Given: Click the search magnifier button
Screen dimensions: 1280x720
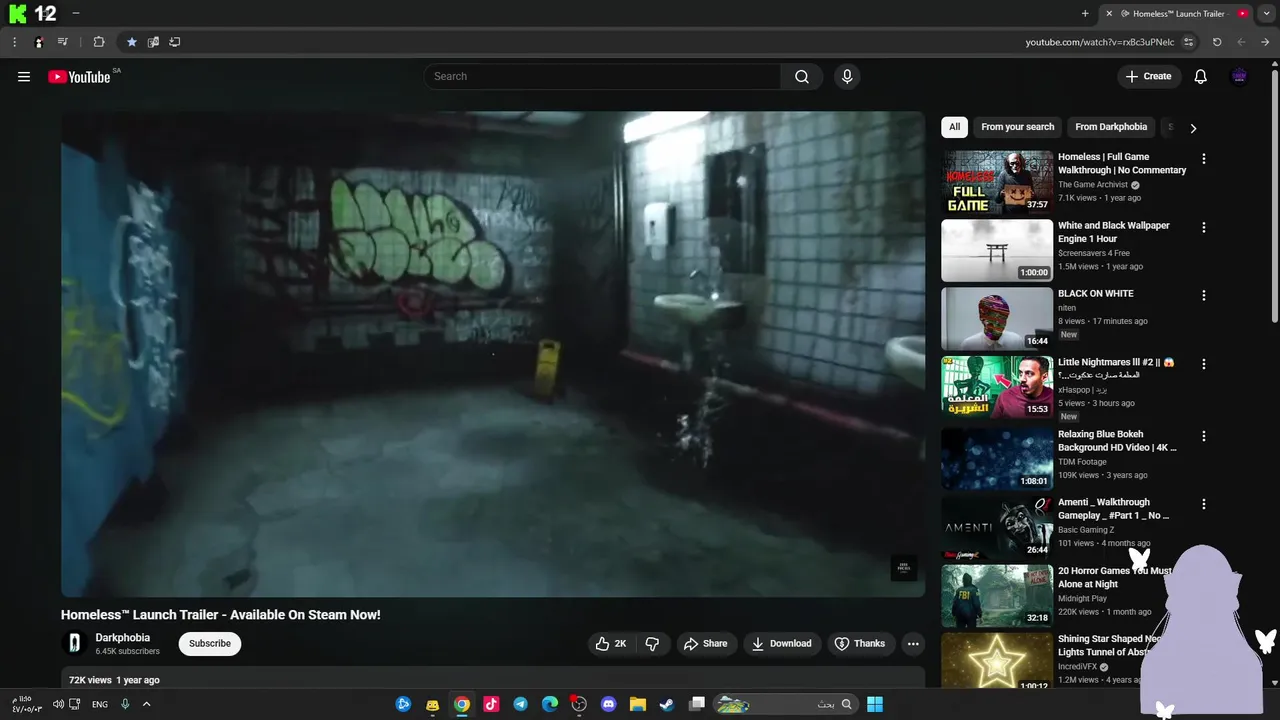Looking at the screenshot, I should pyautogui.click(x=802, y=77).
